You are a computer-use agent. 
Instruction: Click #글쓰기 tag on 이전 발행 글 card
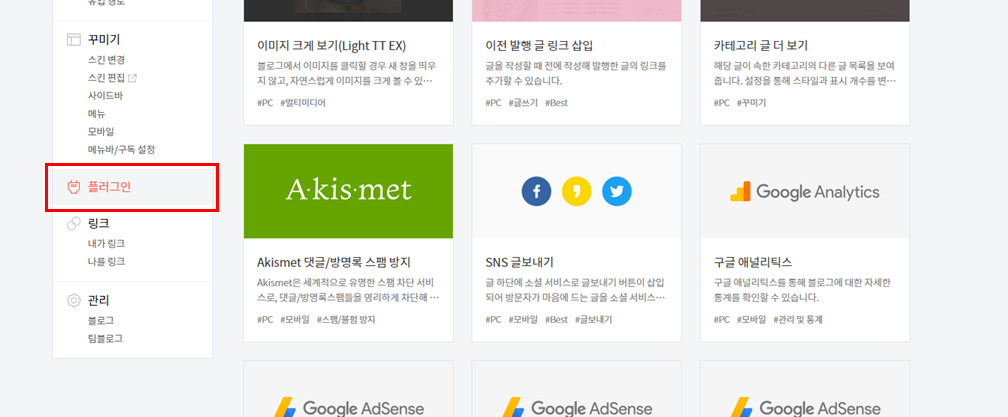522,103
